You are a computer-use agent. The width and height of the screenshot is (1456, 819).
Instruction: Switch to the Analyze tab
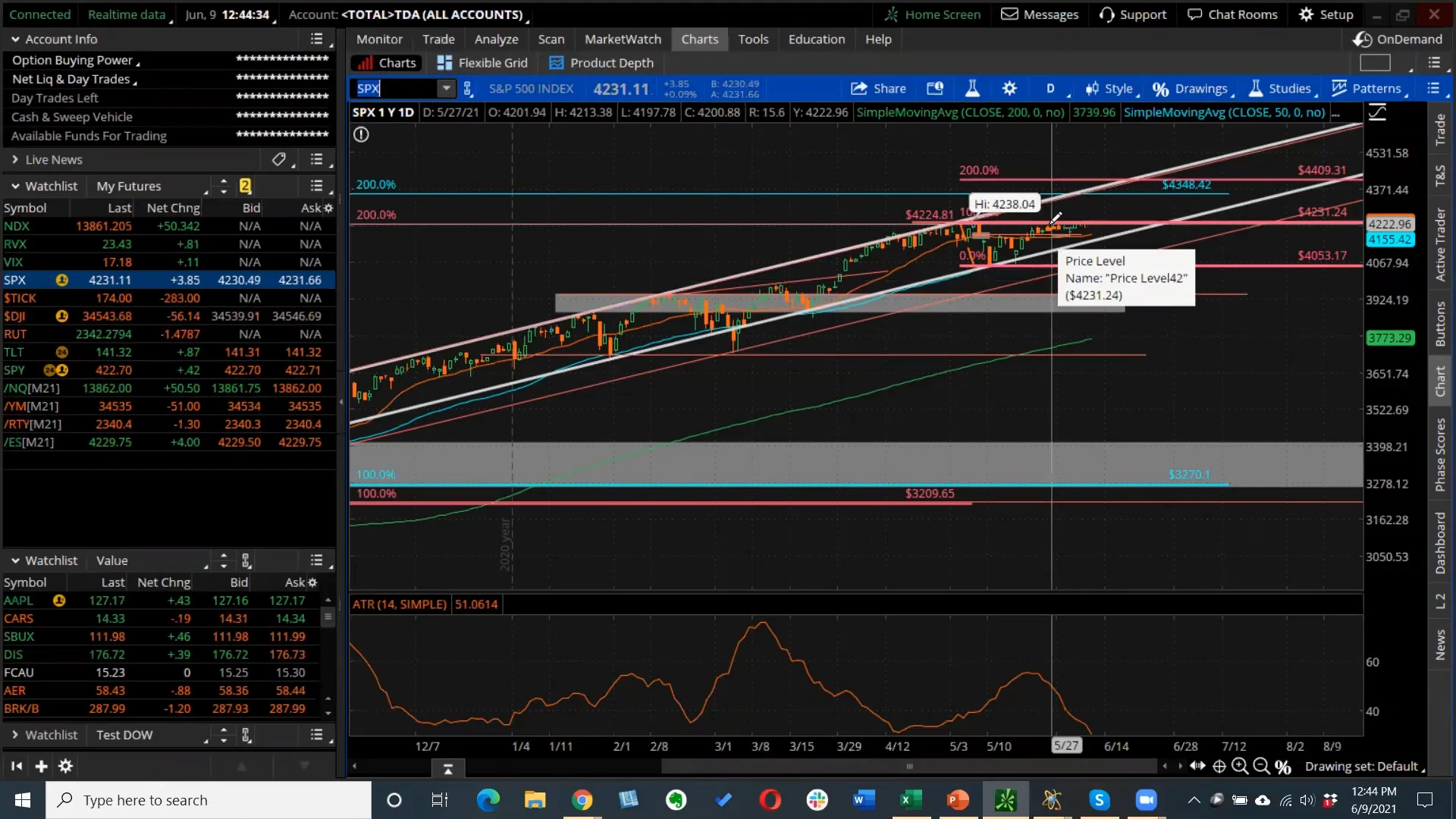click(496, 39)
